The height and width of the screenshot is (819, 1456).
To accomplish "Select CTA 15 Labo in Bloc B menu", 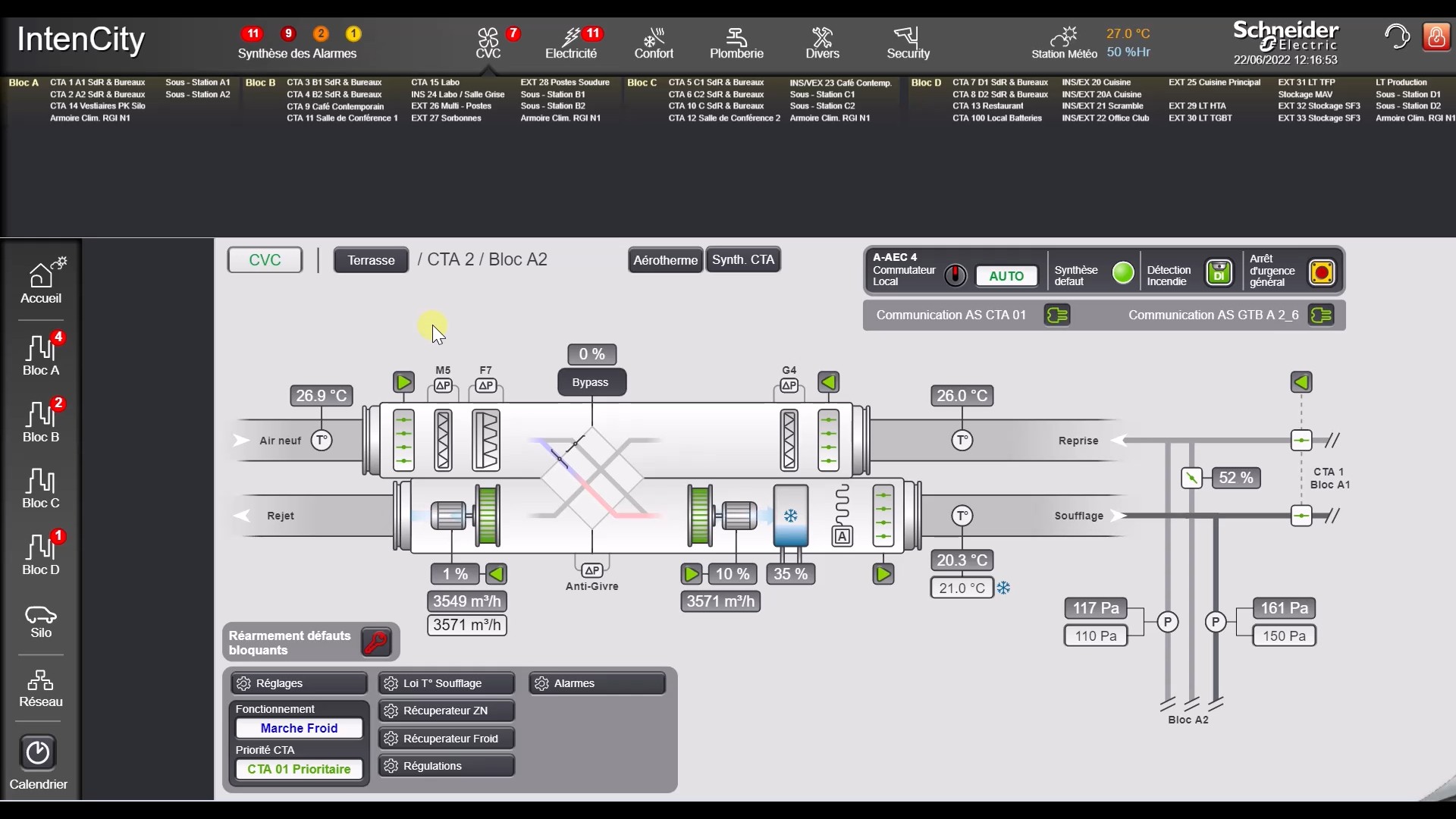I will point(435,83).
